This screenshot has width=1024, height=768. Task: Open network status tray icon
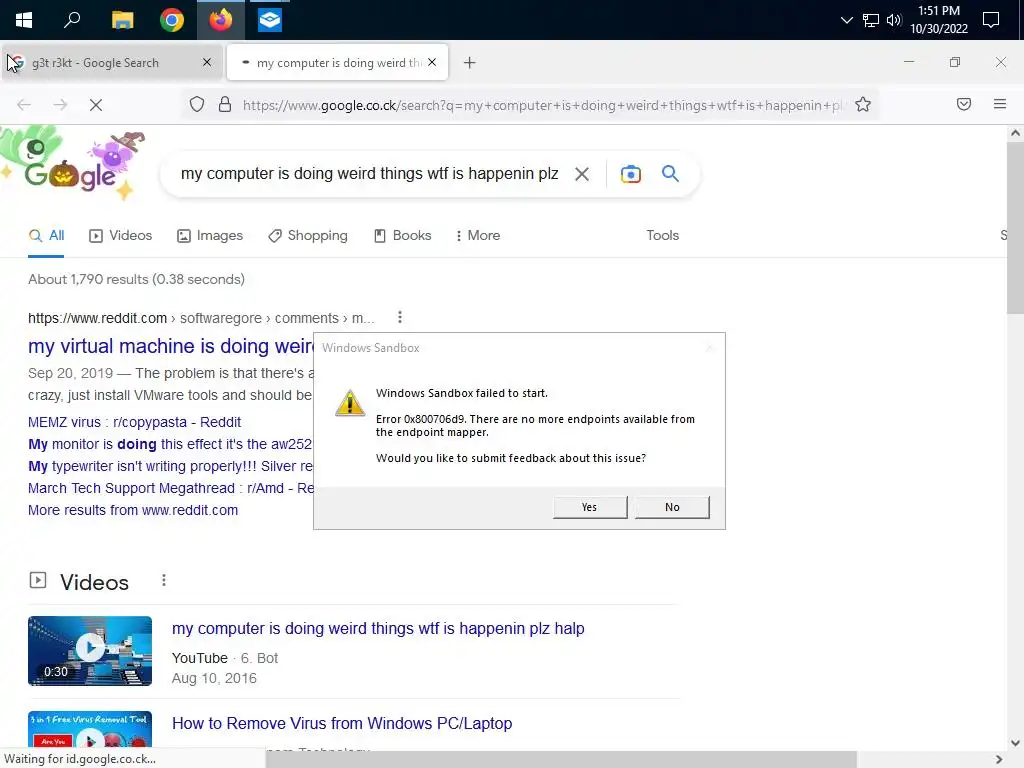[871, 20]
